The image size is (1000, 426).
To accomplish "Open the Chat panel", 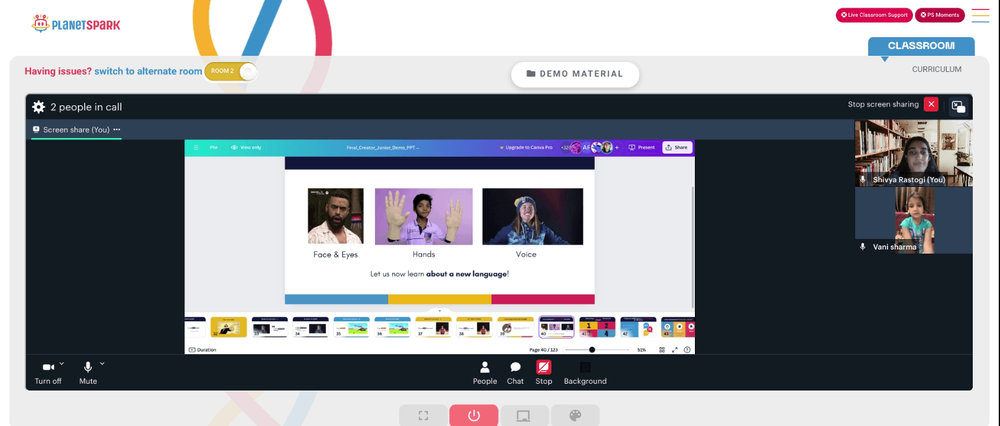I will (x=515, y=373).
